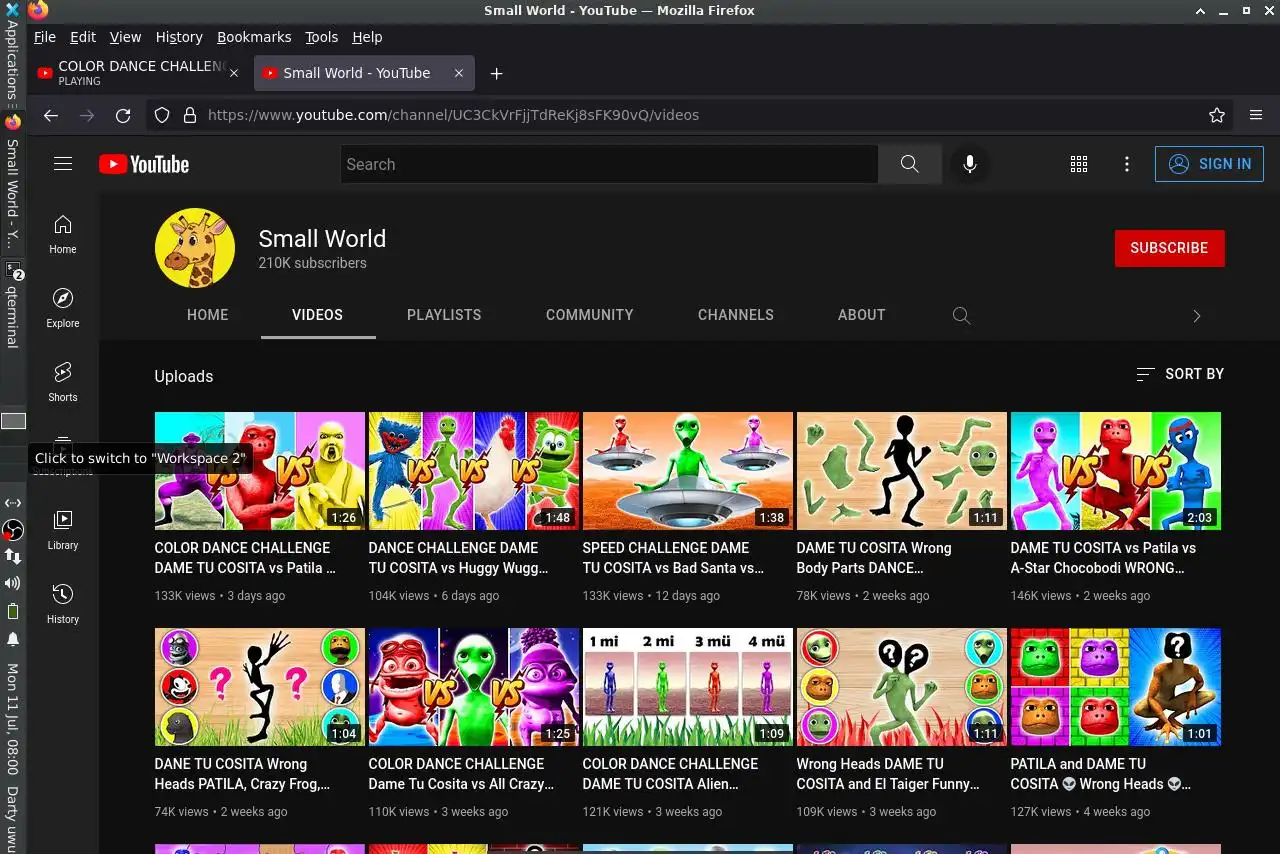Screen dimensions: 1280x854
Task: Open Firefox application hamburger menu
Action: click(x=1256, y=115)
